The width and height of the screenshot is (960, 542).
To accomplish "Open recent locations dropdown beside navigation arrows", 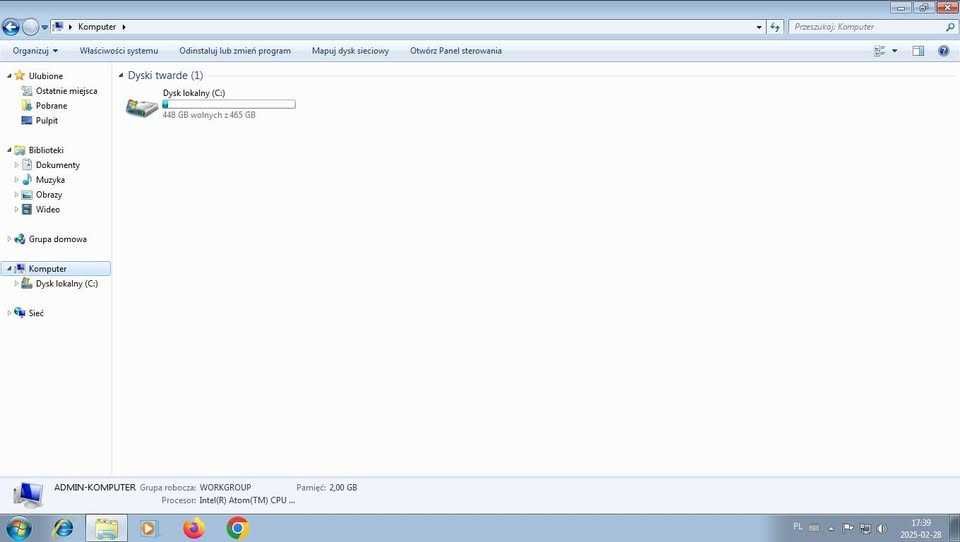I will coord(45,28).
